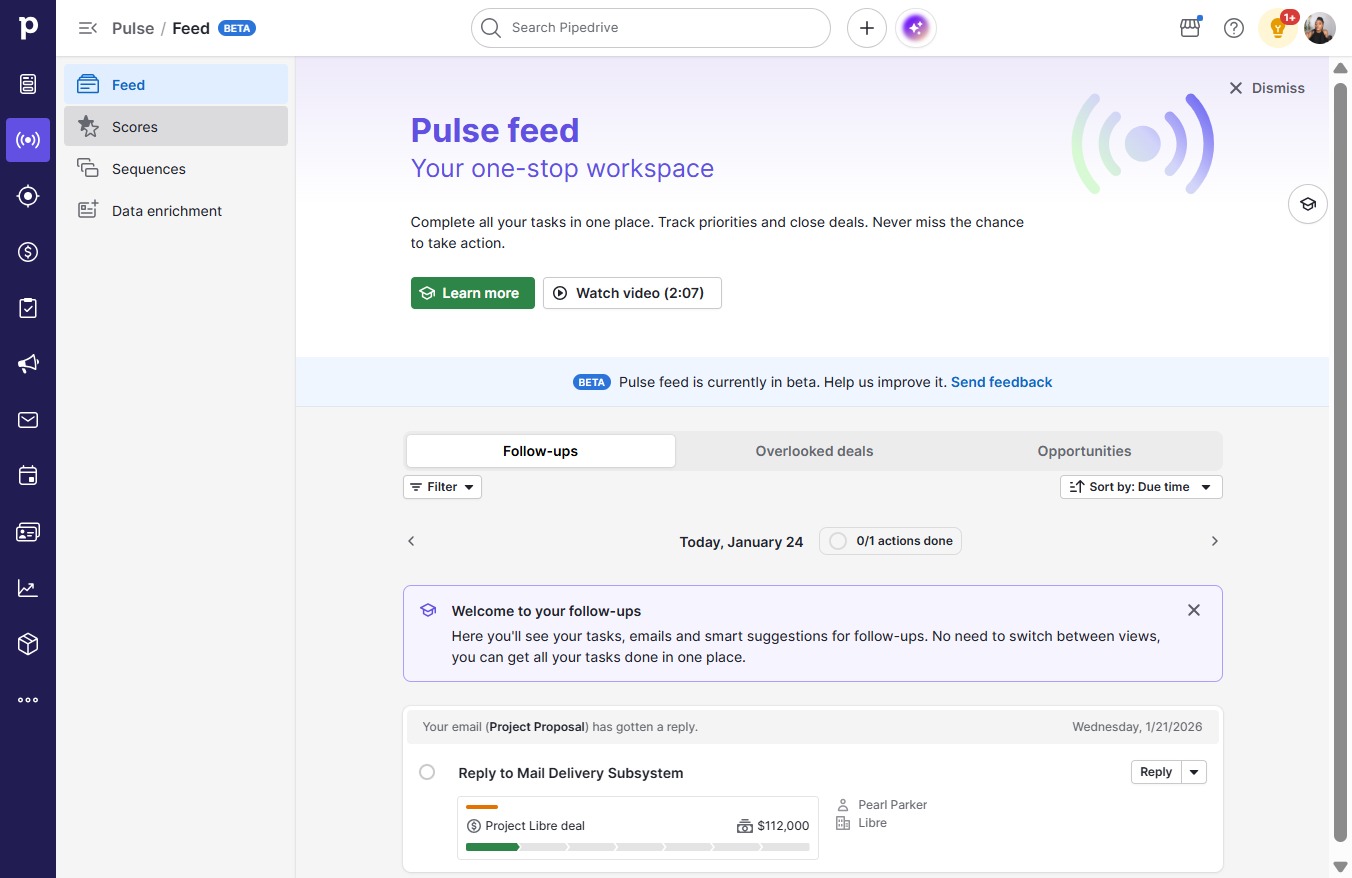This screenshot has height=878, width=1352.
Task: Expand the Reply button dropdown arrow
Action: click(x=1194, y=772)
